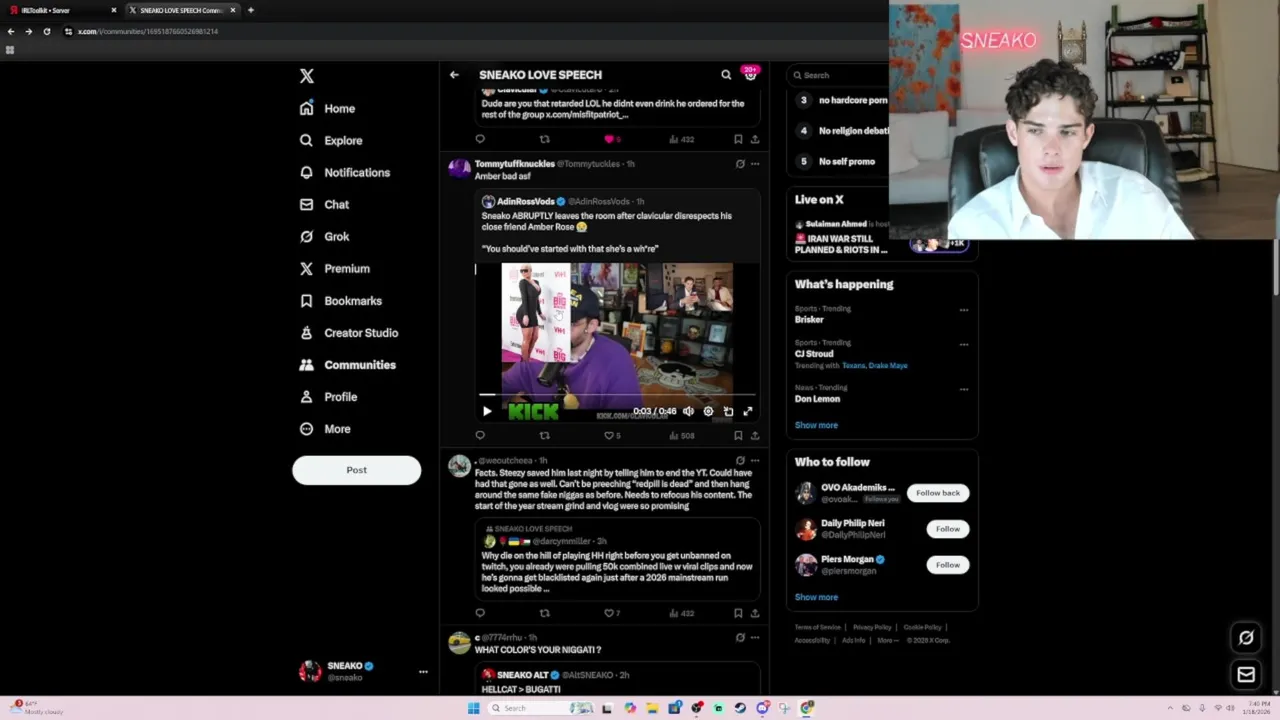The image size is (1280, 720).
Task: Bookmark the weoutcheea Steezy post
Action: tap(738, 613)
